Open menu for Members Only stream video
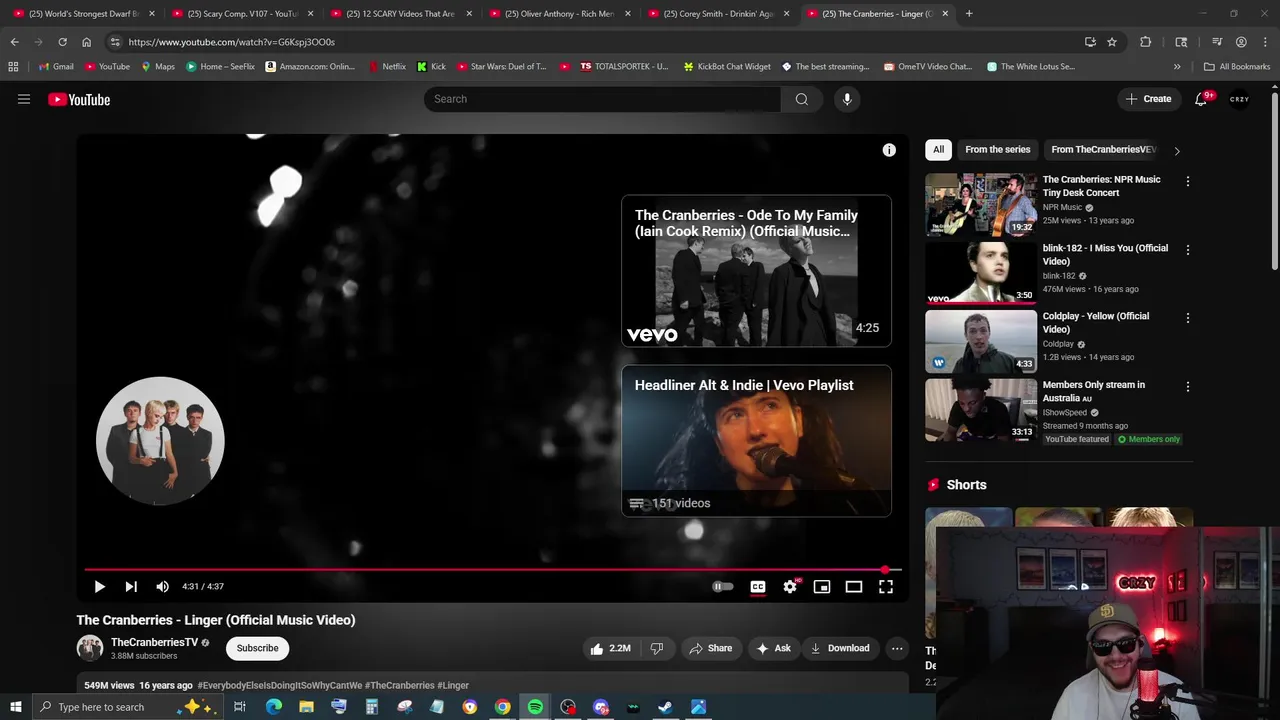 point(1187,387)
